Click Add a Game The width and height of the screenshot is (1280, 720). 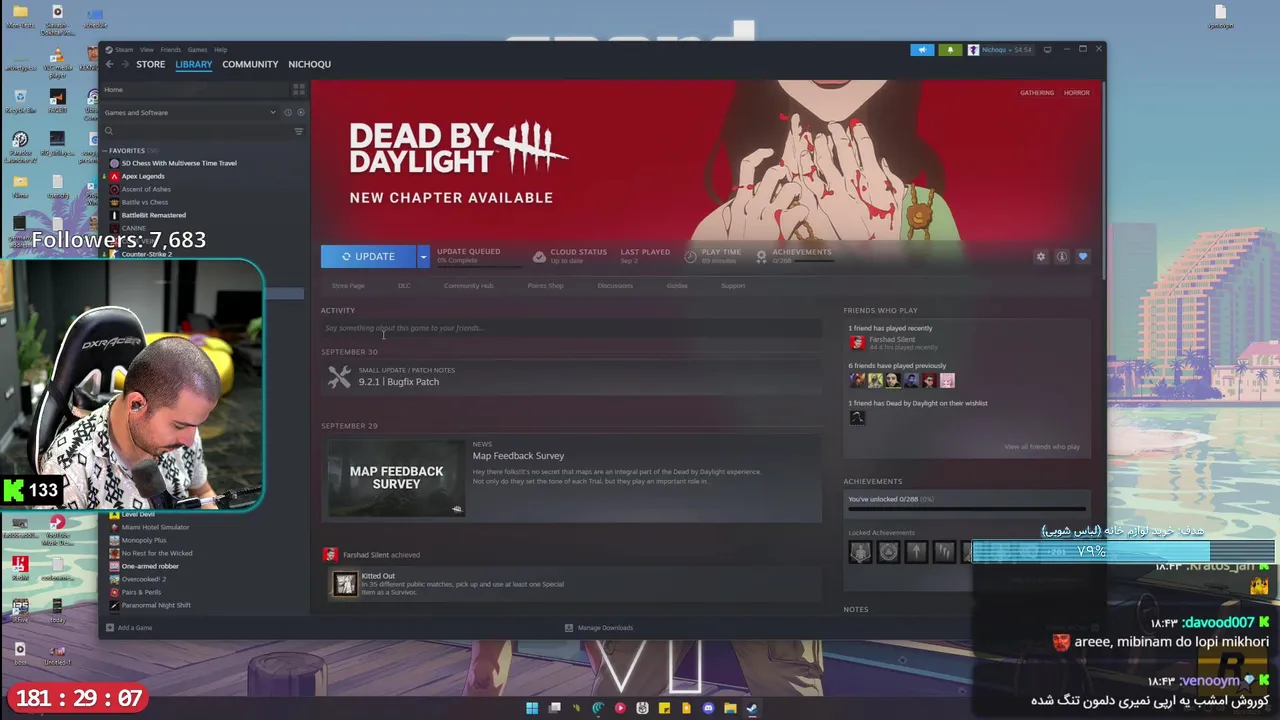point(129,628)
